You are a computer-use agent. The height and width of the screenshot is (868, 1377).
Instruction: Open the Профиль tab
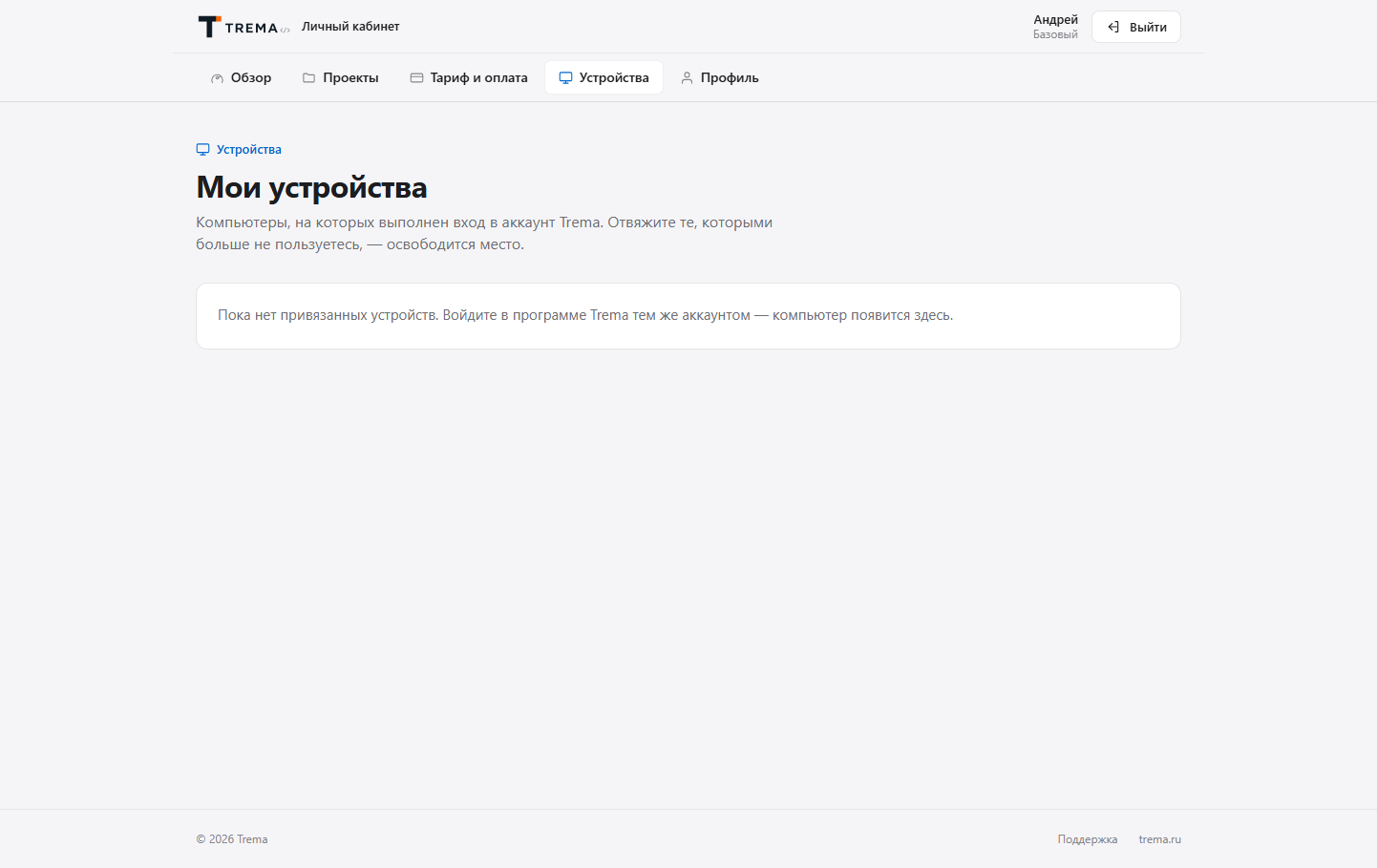[719, 78]
